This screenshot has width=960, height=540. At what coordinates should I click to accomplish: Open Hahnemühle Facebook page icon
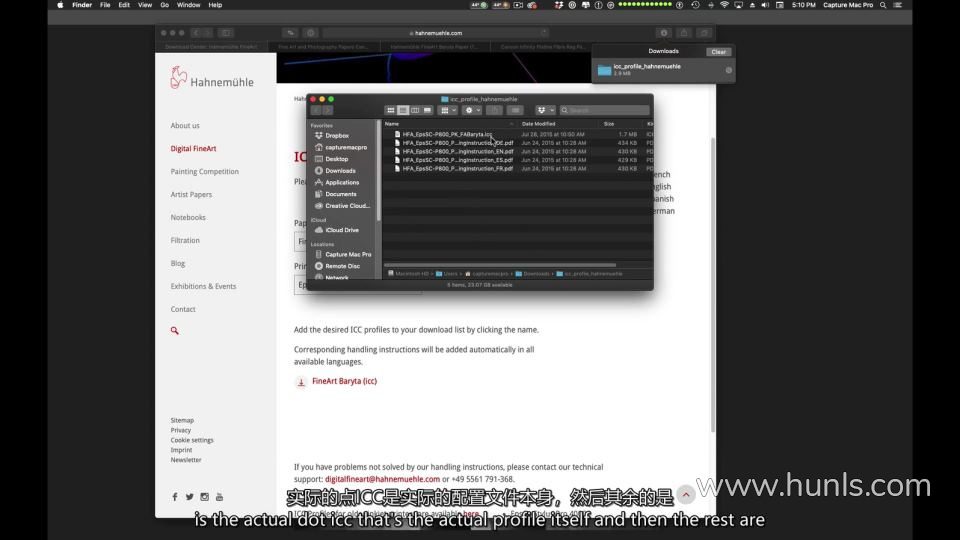coord(175,497)
